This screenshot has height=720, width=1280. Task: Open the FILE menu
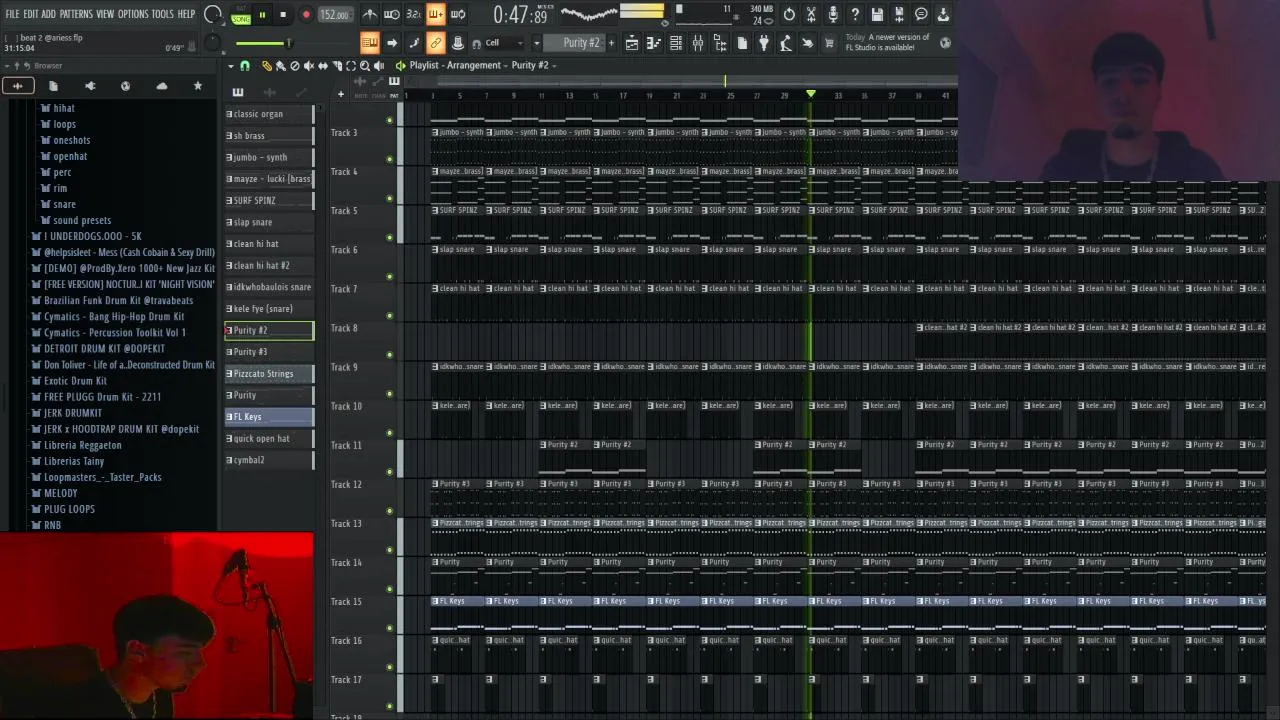click(x=13, y=14)
